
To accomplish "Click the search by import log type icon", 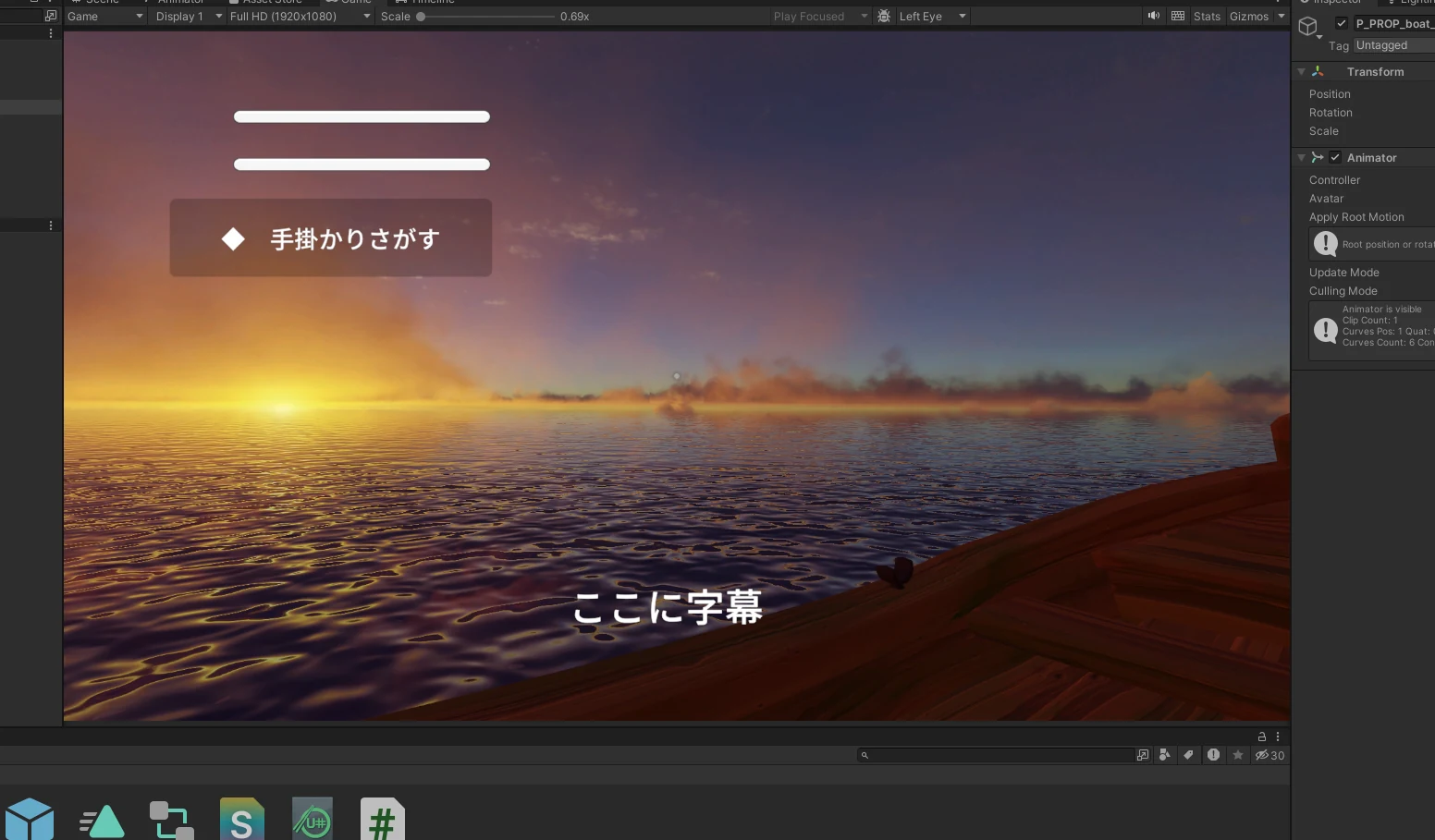I will tap(1213, 755).
